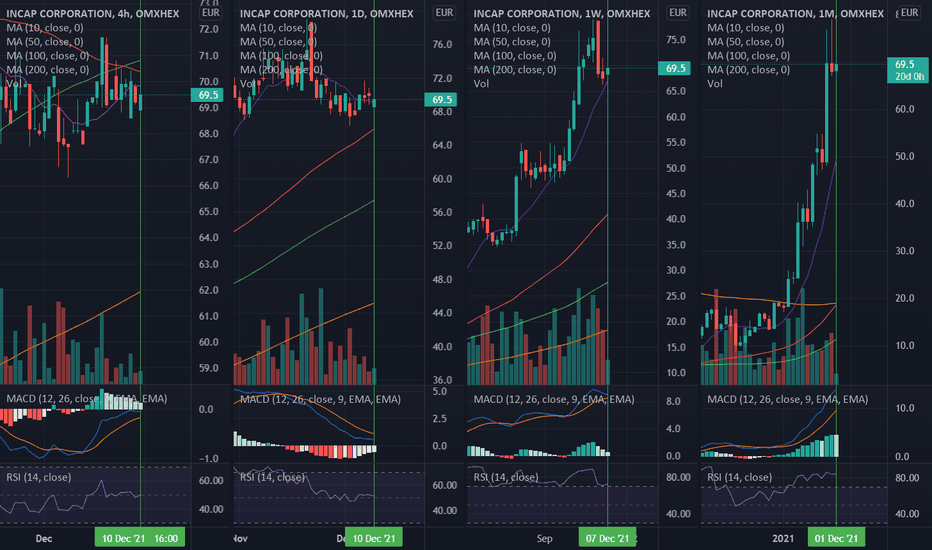Select the MACD indicator label in 1M chart
Viewport: 932px width, 550px height.
pos(788,399)
